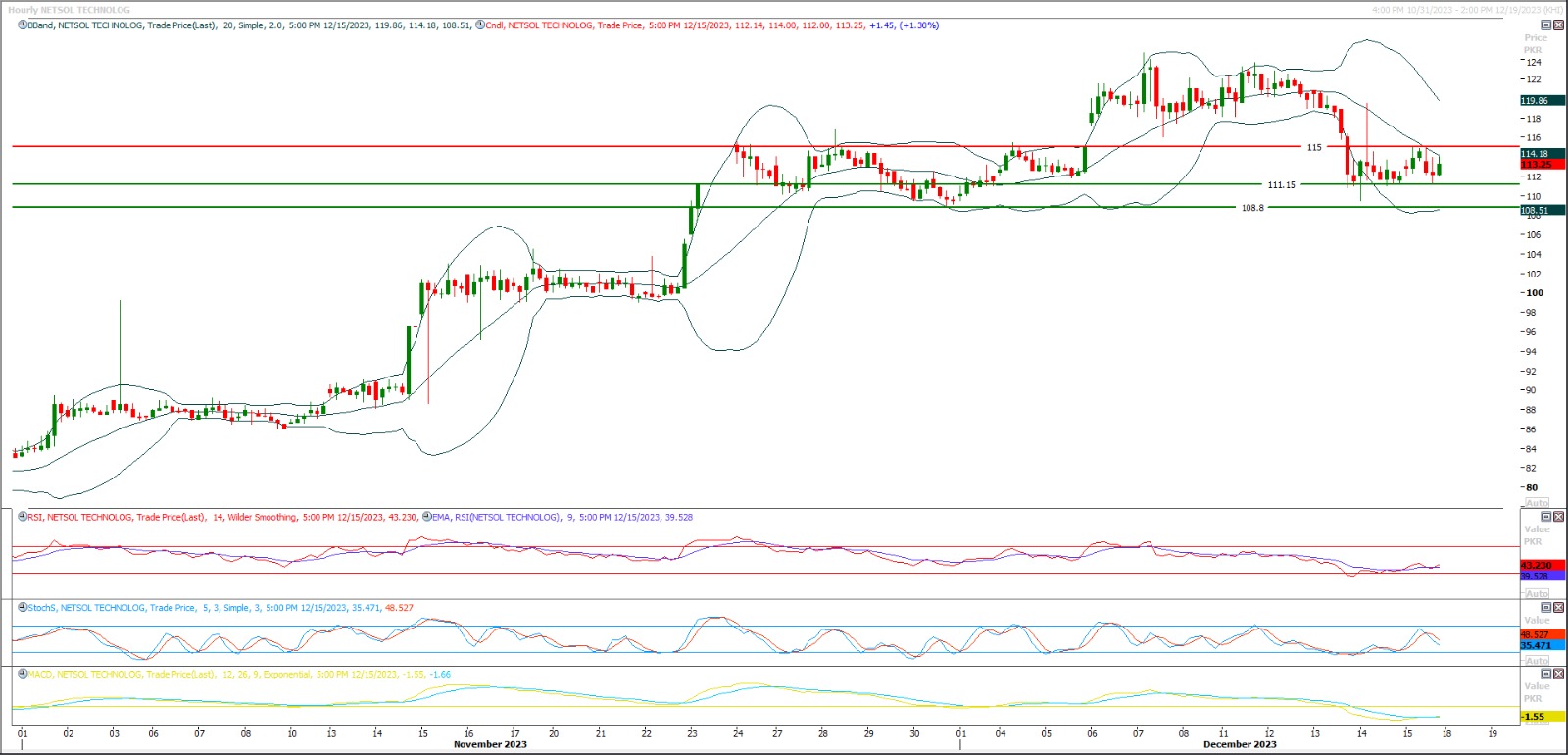Screen dimensions: 1568x755
Task: Toggle Auto scale on the RSI axis
Action: 1537,593
